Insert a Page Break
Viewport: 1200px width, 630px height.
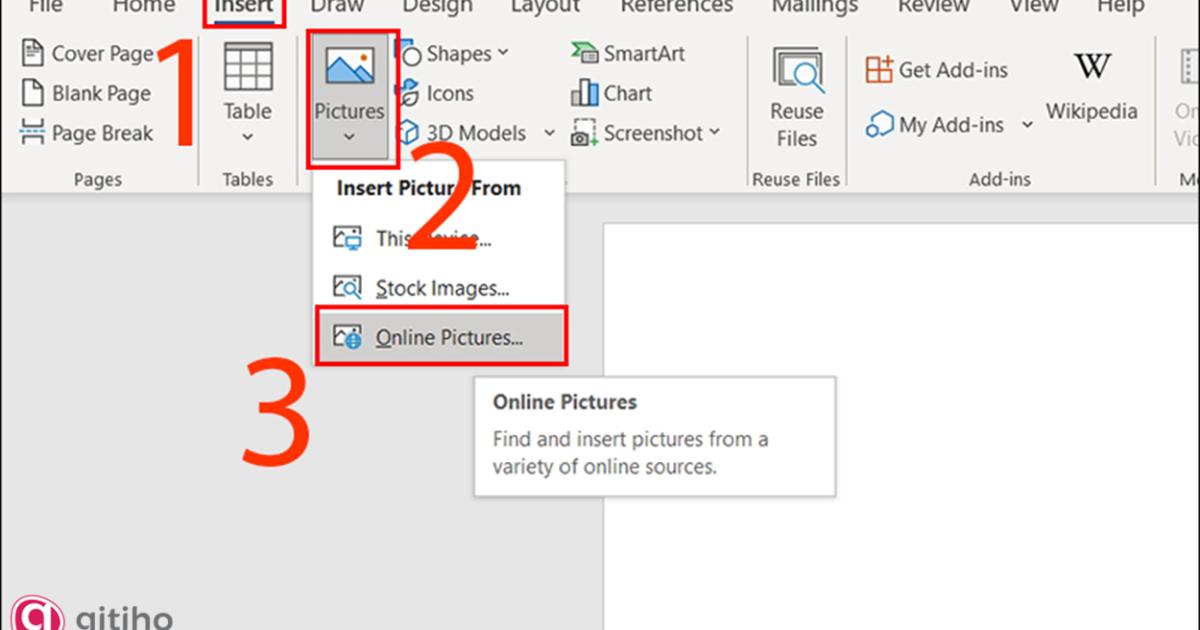point(87,133)
